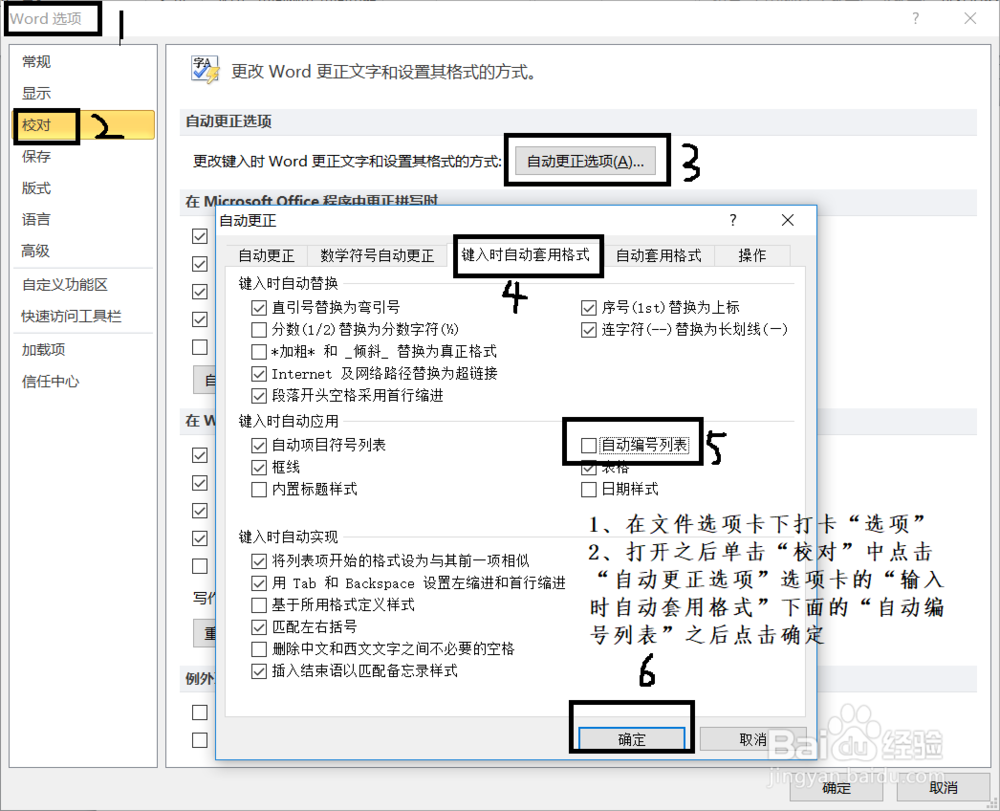The width and height of the screenshot is (1000, 811).
Task: Toggle 序号(1st)替换为上标 checkbox
Action: (588, 308)
